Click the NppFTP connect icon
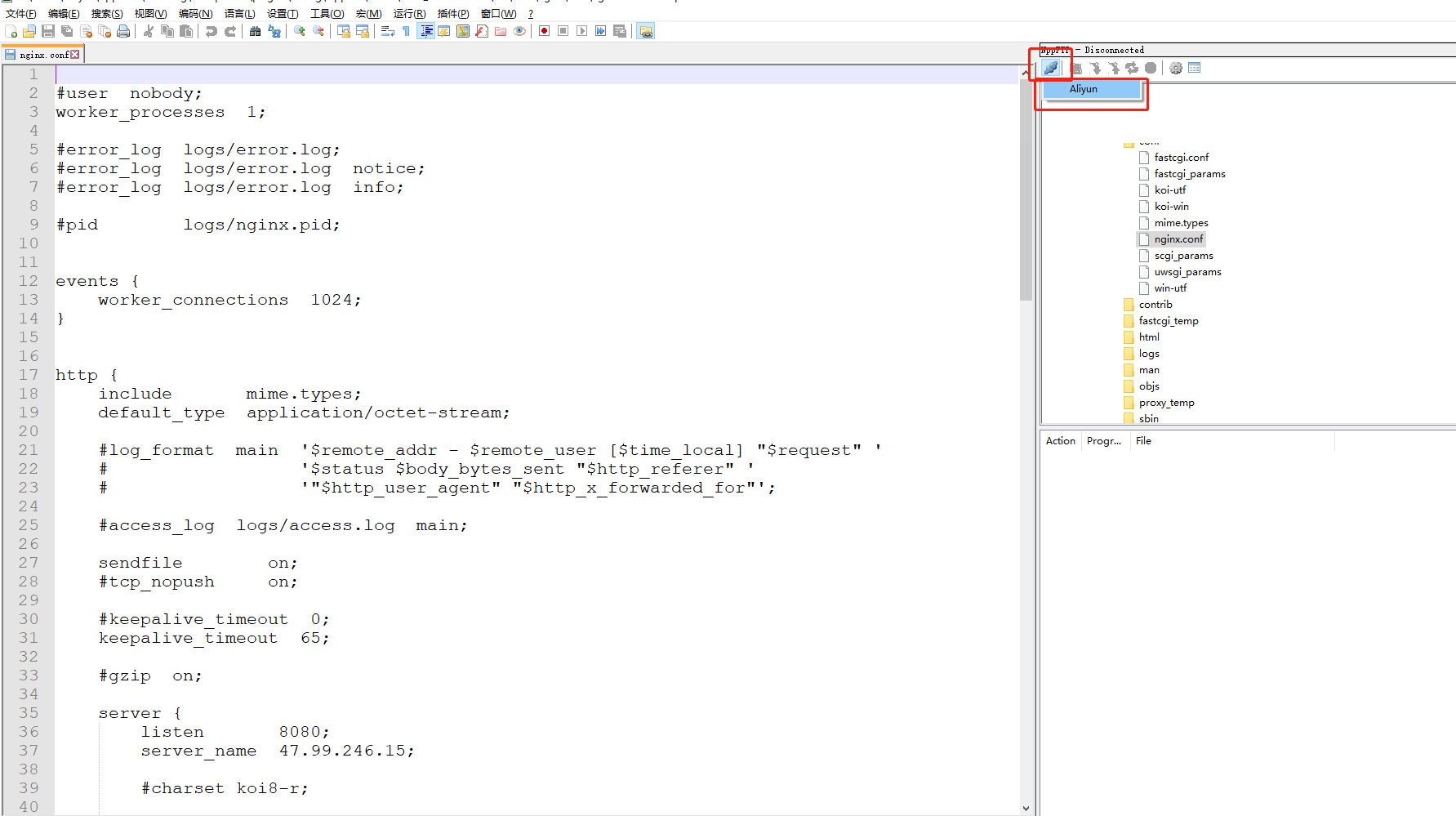Image resolution: width=1456 pixels, height=816 pixels. pyautogui.click(x=1051, y=68)
